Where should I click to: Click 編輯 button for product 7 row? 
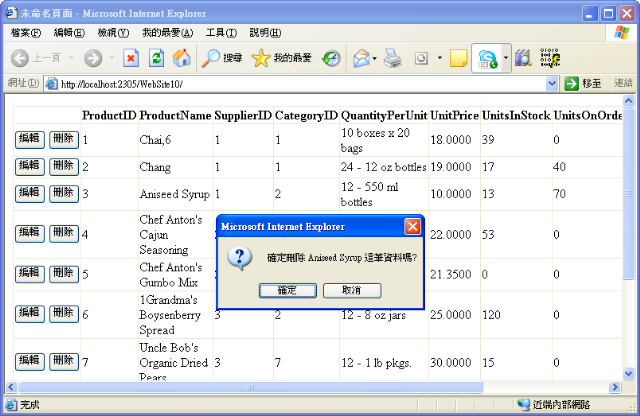pos(29,362)
